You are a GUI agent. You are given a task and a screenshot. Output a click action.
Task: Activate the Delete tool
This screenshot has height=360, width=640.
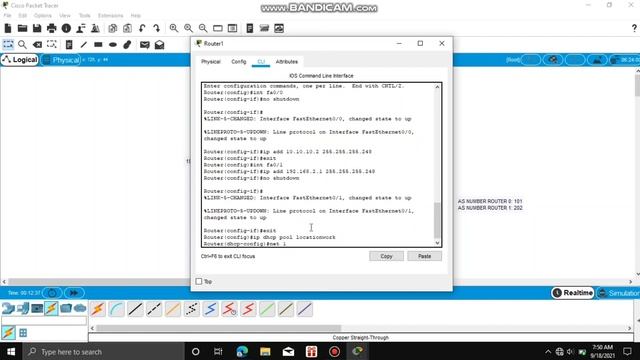click(x=37, y=44)
